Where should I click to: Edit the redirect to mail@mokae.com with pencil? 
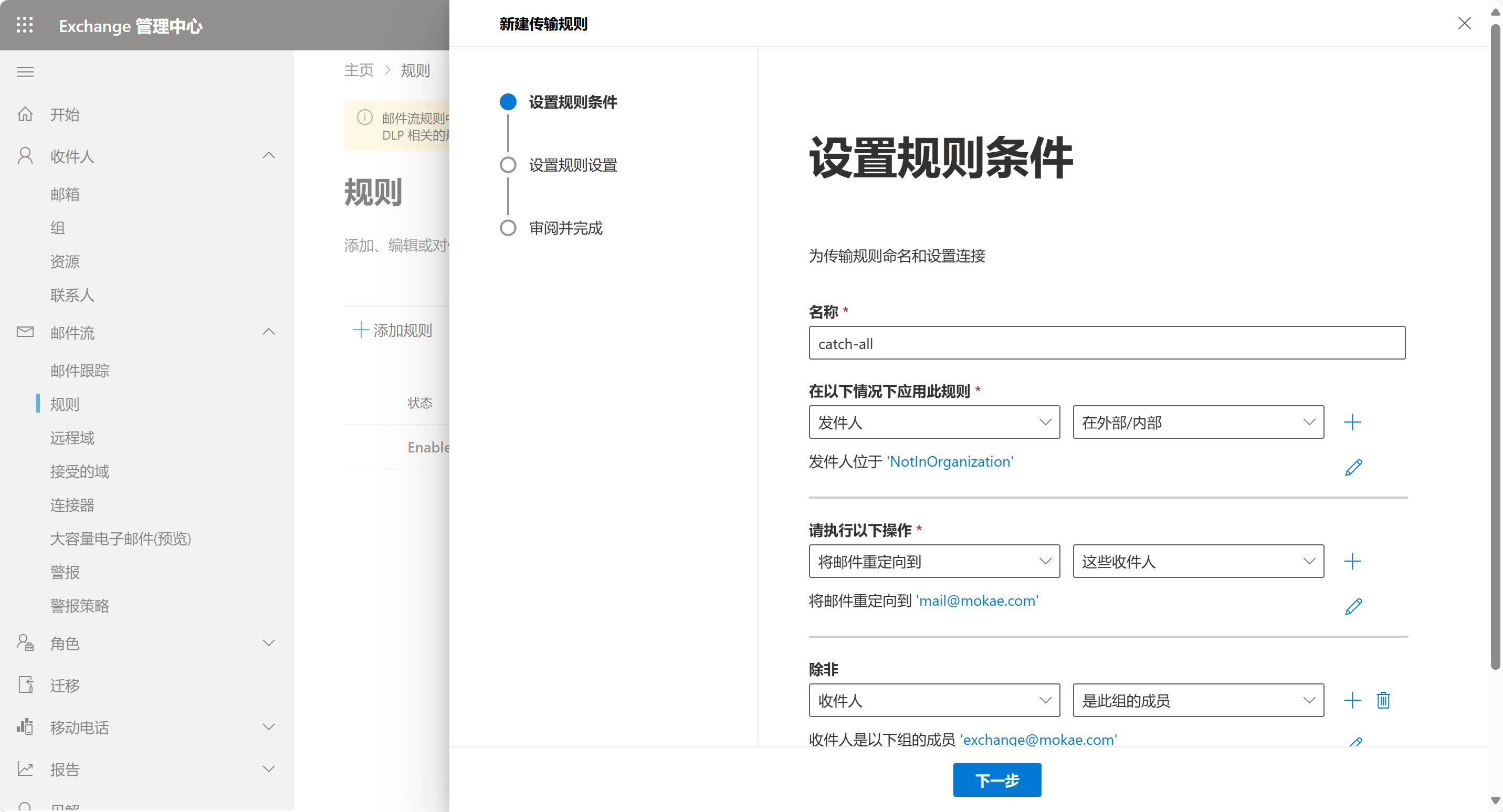(1353, 607)
